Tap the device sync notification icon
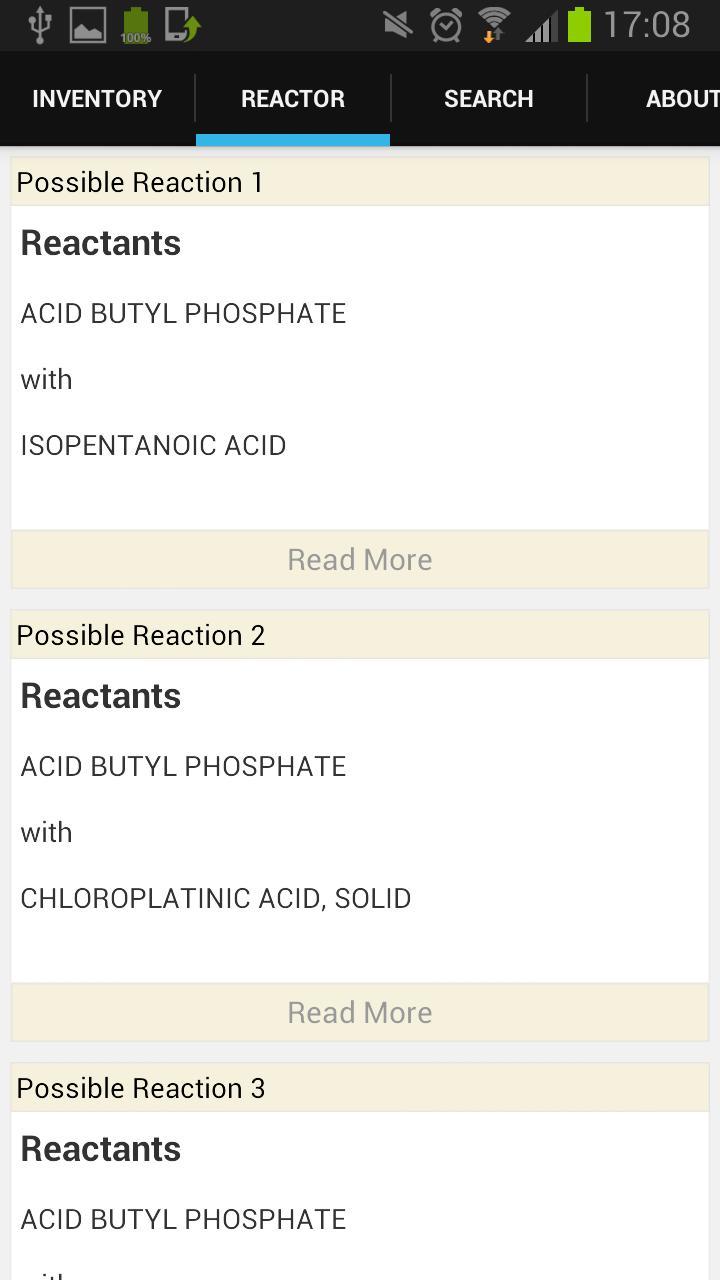 click(x=182, y=25)
